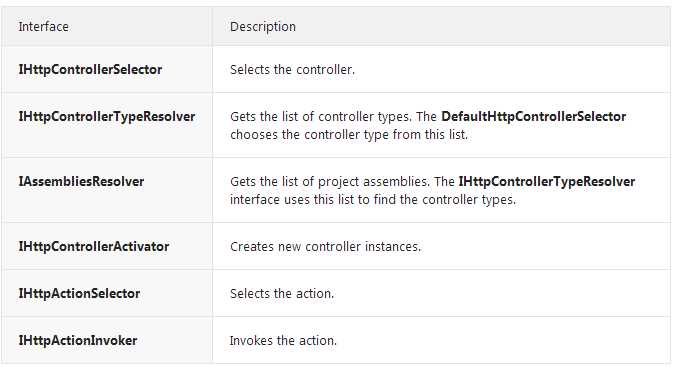Select the IHttpActionSelector interface name
This screenshot has width=674, height=367.
tap(79, 294)
